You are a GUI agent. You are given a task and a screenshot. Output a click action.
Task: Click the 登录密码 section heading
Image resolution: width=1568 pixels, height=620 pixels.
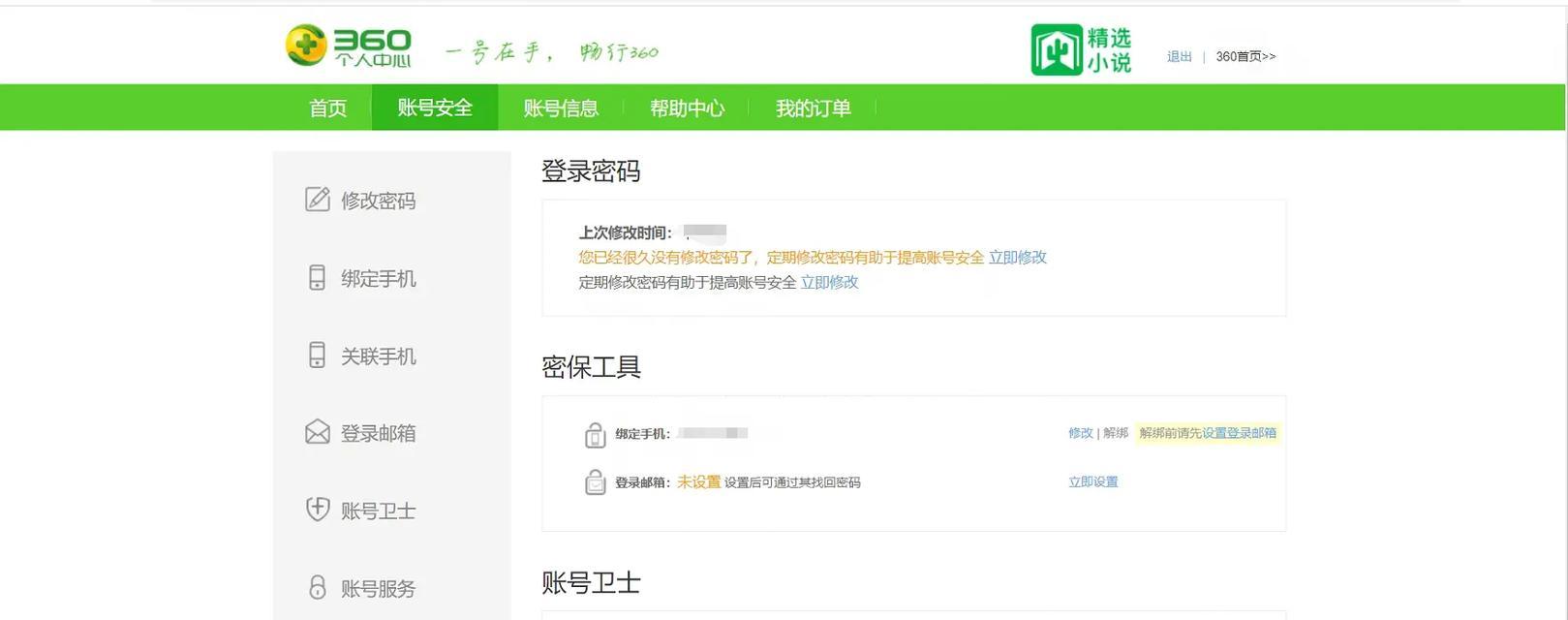pyautogui.click(x=591, y=171)
